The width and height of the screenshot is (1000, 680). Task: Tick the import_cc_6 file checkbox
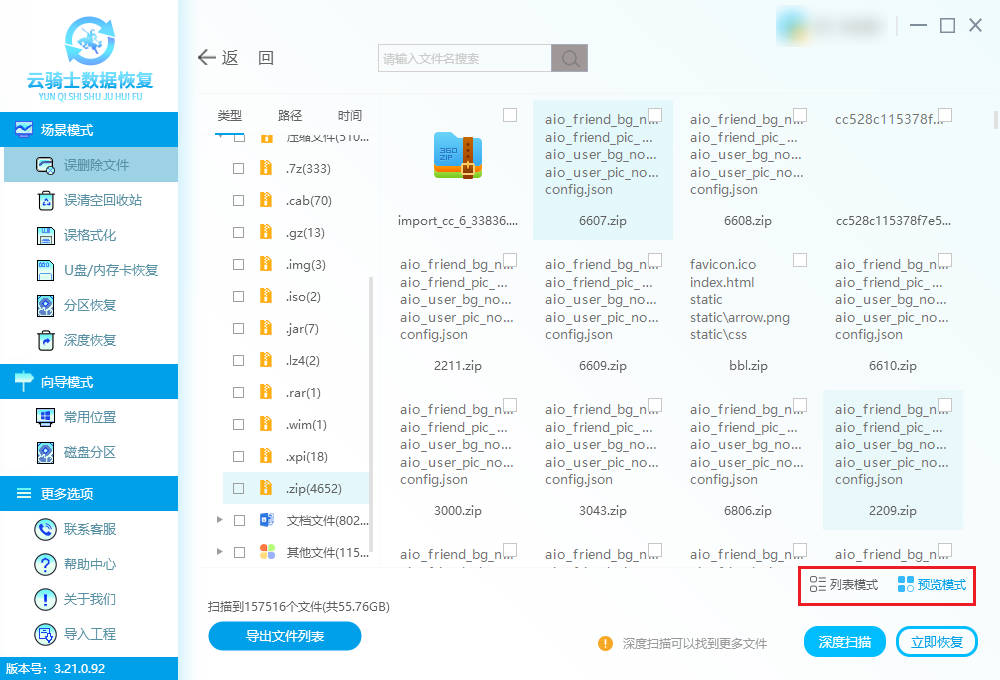[510, 115]
